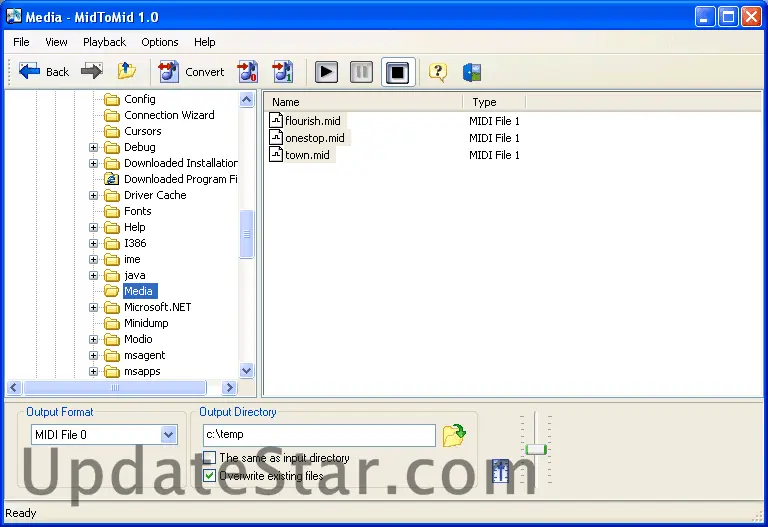Pause playback with the Pause button

coord(361,72)
